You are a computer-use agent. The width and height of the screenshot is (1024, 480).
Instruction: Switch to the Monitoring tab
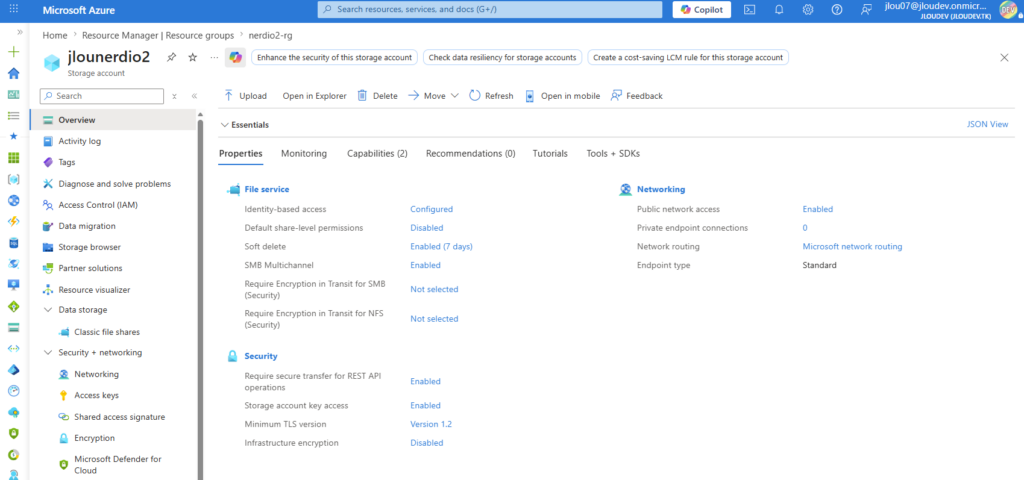[304, 153]
